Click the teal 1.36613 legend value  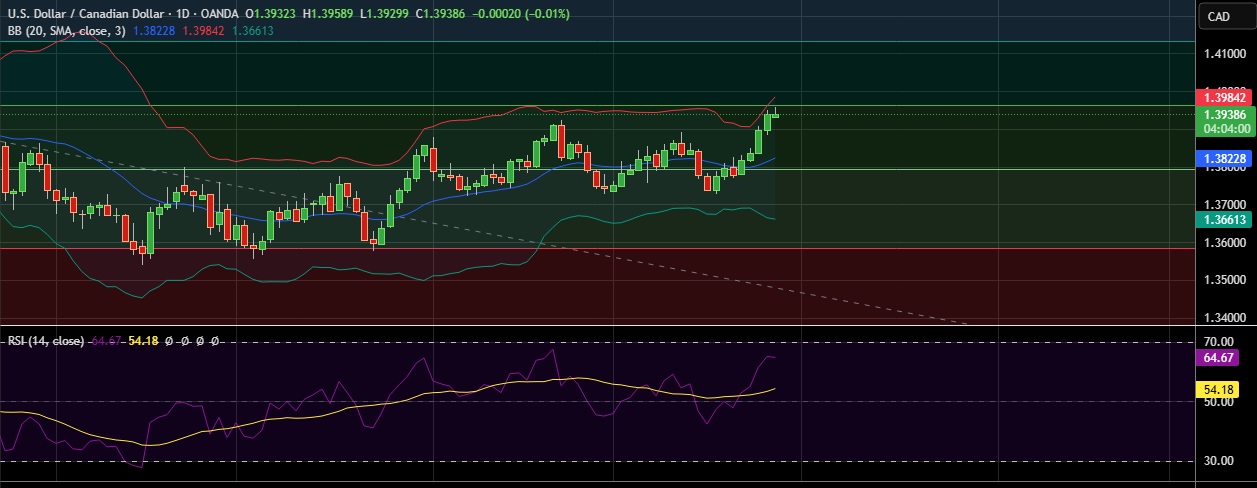(252, 31)
